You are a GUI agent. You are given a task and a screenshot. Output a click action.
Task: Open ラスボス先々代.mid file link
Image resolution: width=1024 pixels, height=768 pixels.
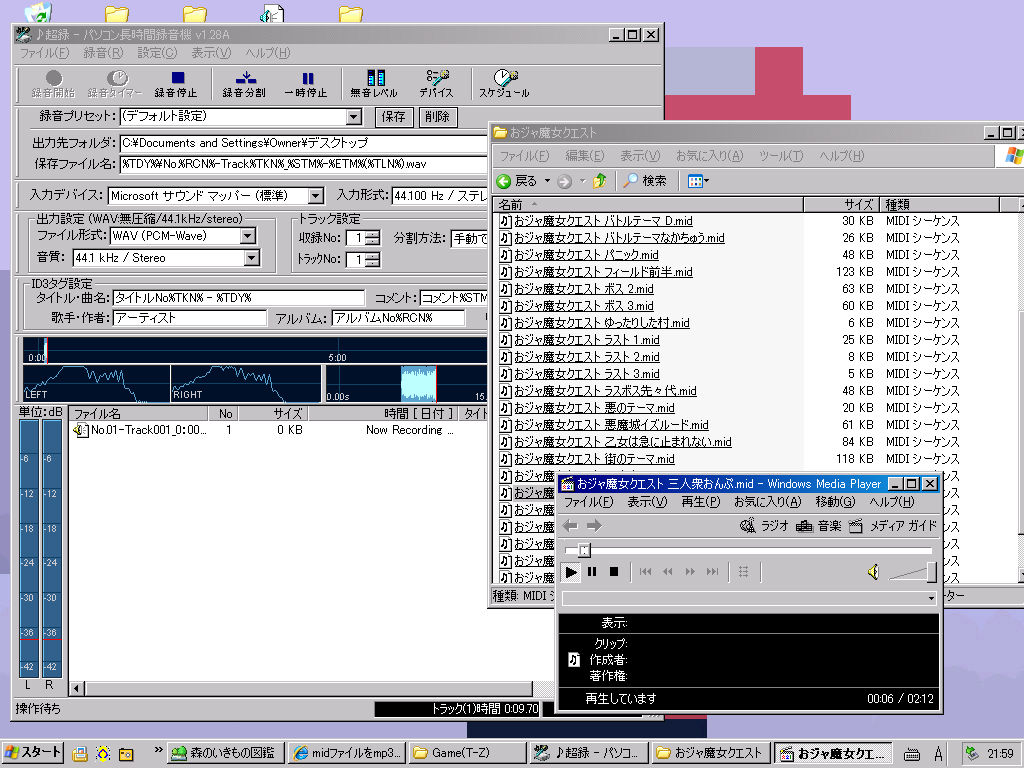tap(605, 391)
